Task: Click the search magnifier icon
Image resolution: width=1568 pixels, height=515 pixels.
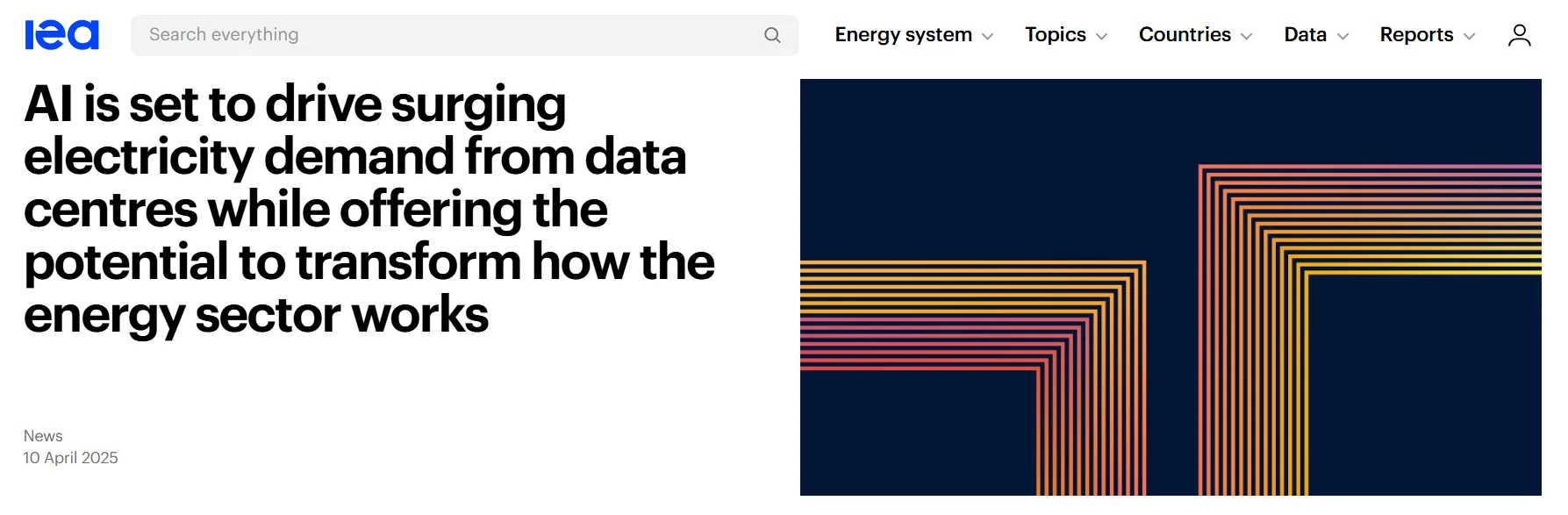Action: coord(771,34)
